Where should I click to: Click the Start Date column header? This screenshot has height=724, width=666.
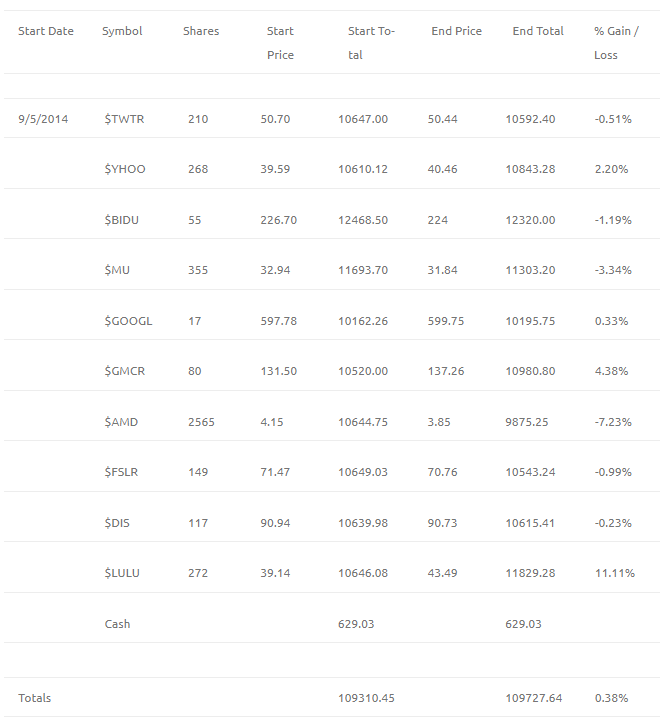(46, 31)
